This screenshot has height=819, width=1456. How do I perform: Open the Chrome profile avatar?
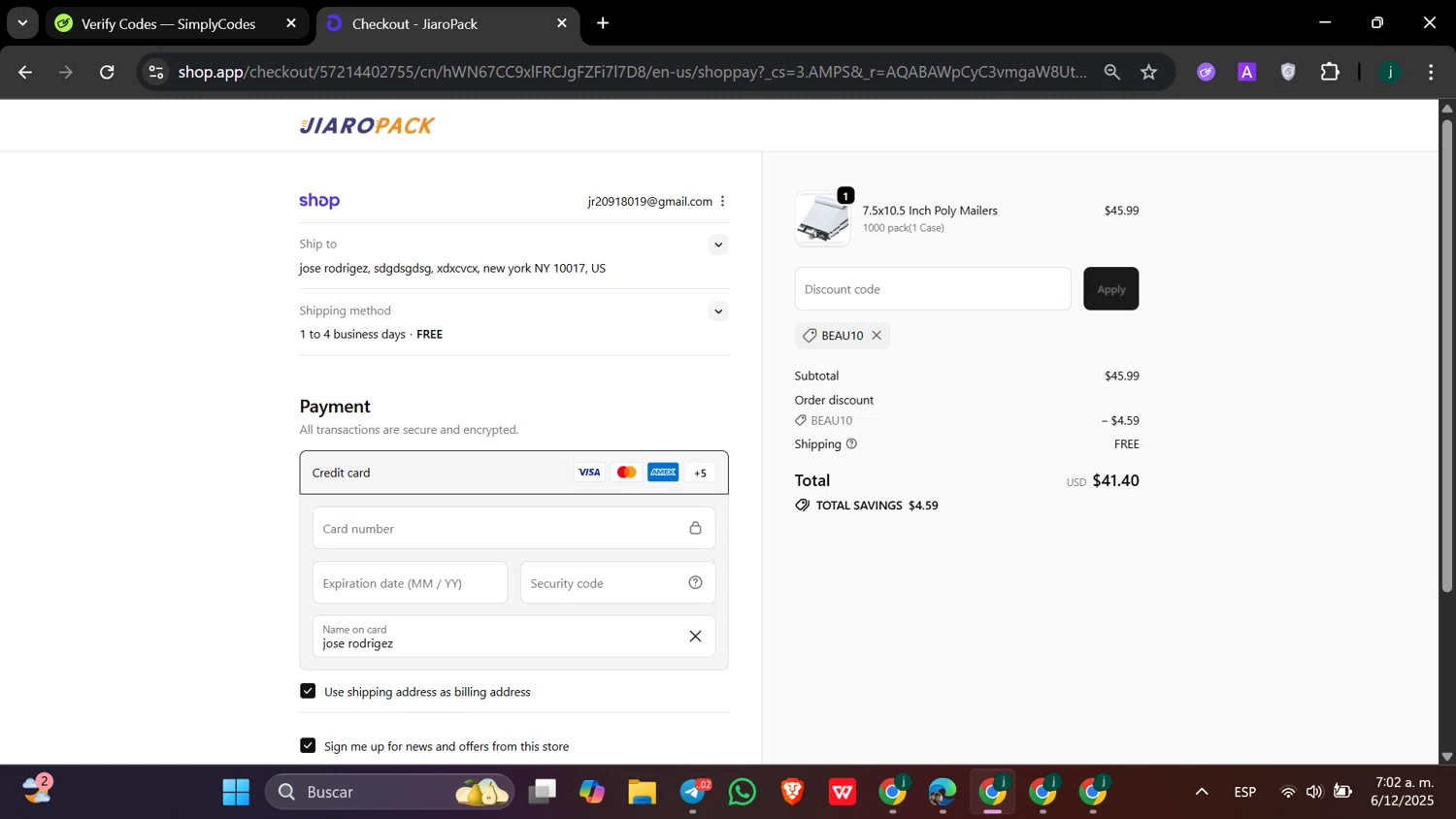1390,72
